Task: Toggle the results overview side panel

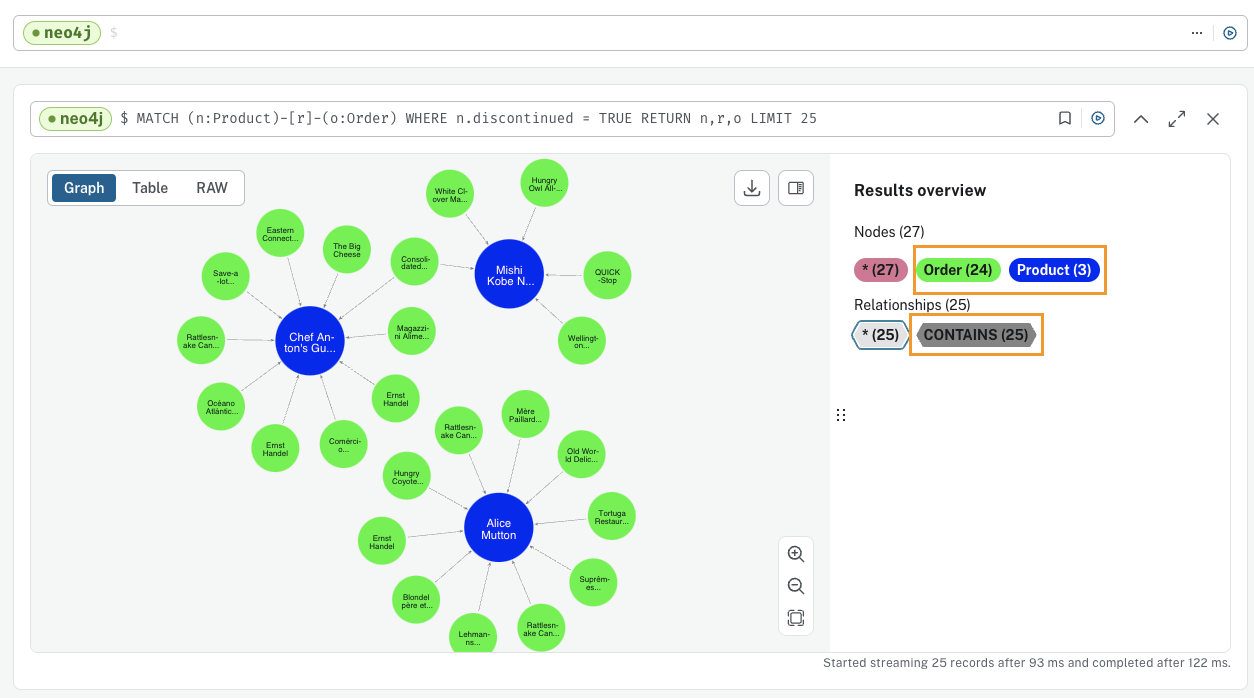Action: click(796, 188)
